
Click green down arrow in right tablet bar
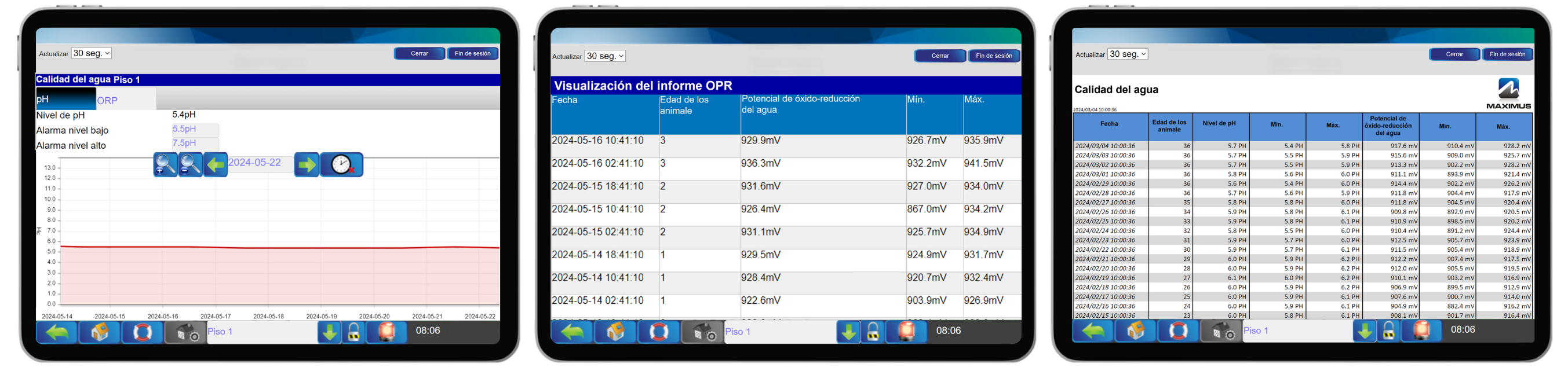click(x=1365, y=331)
